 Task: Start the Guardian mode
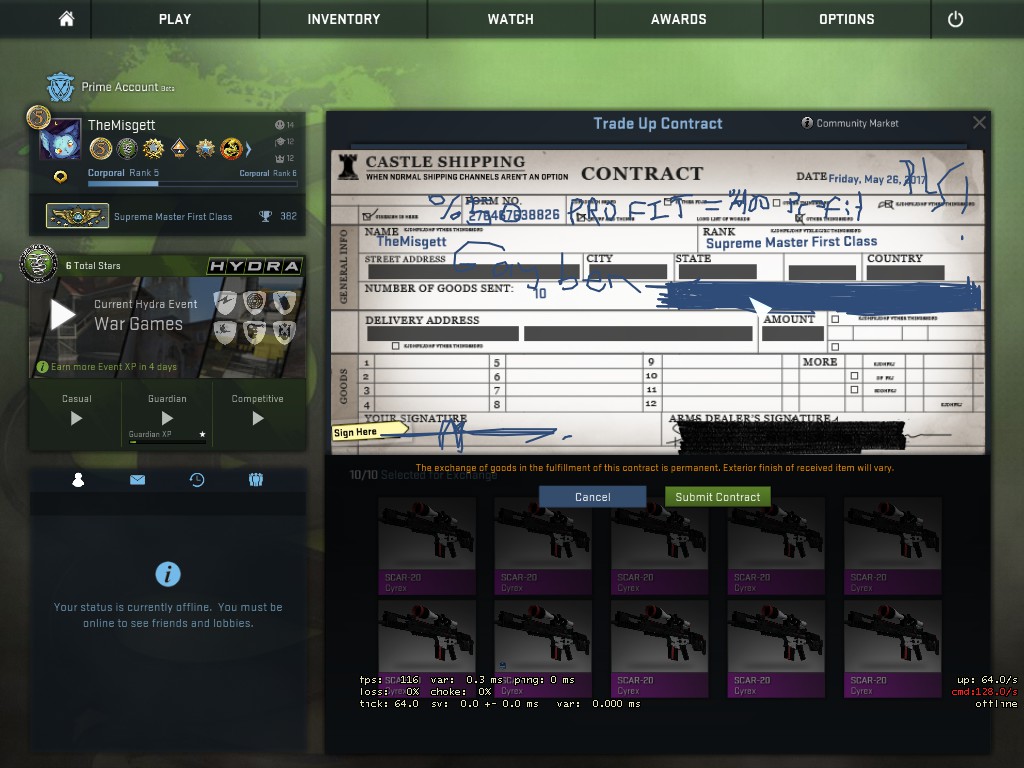point(167,418)
